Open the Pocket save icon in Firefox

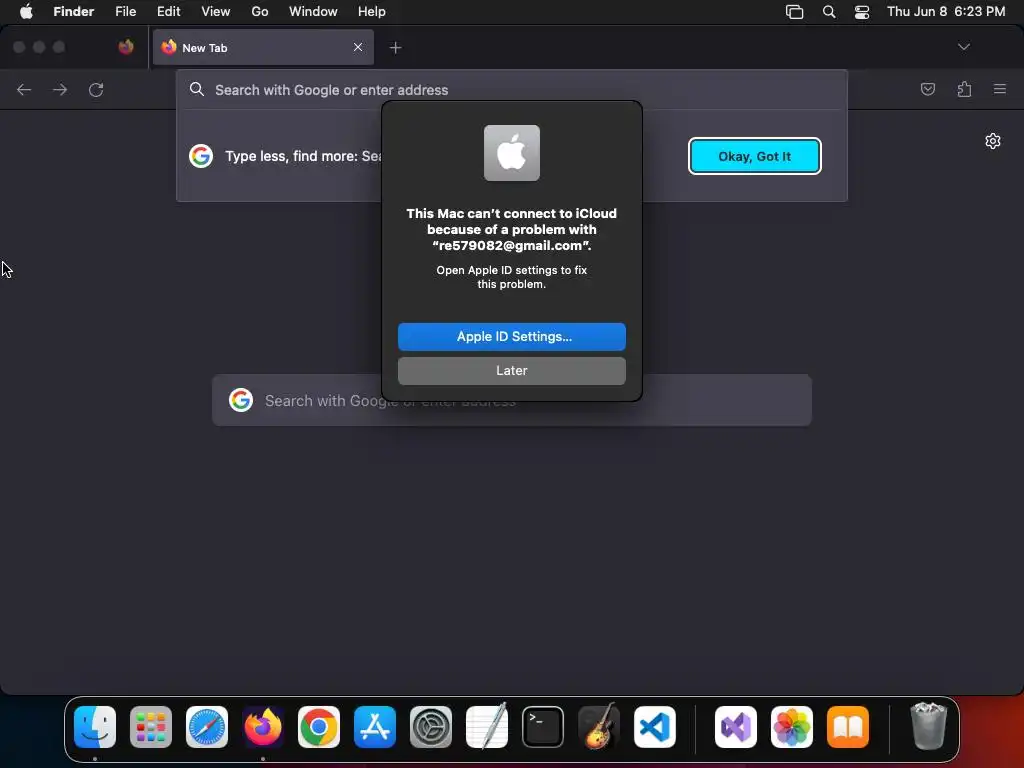[x=927, y=89]
